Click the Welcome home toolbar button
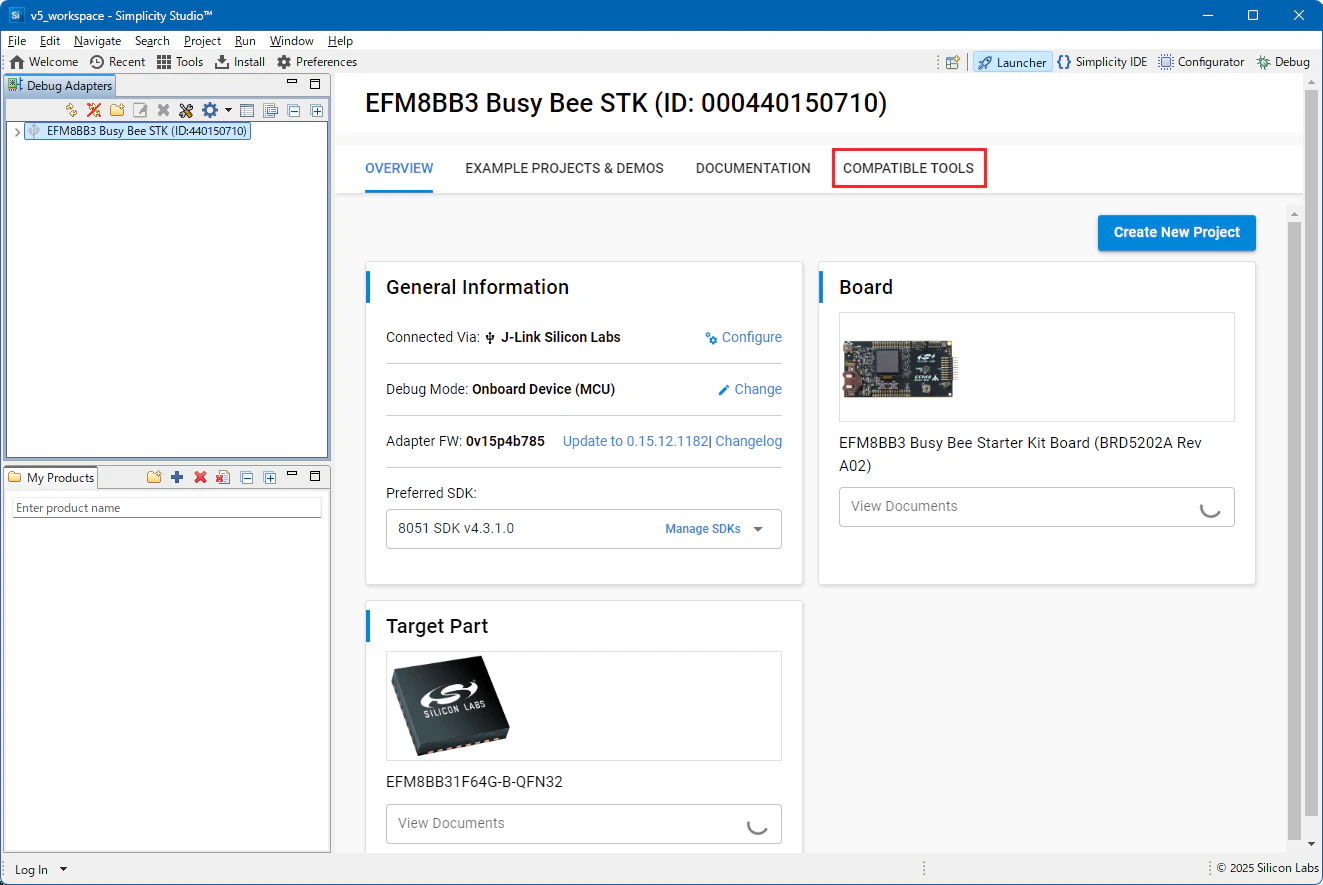1323x885 pixels. point(44,62)
